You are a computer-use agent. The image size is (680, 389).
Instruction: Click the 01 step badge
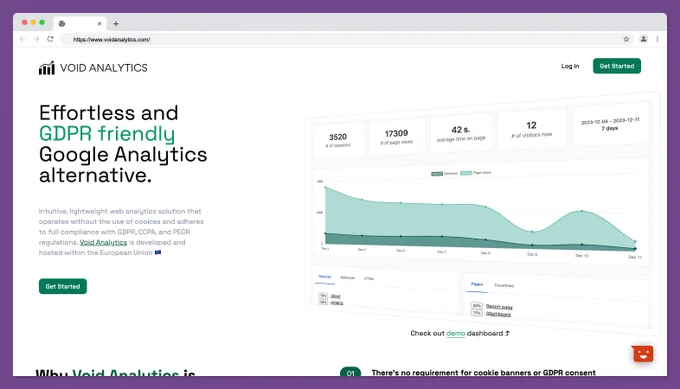[350, 372]
